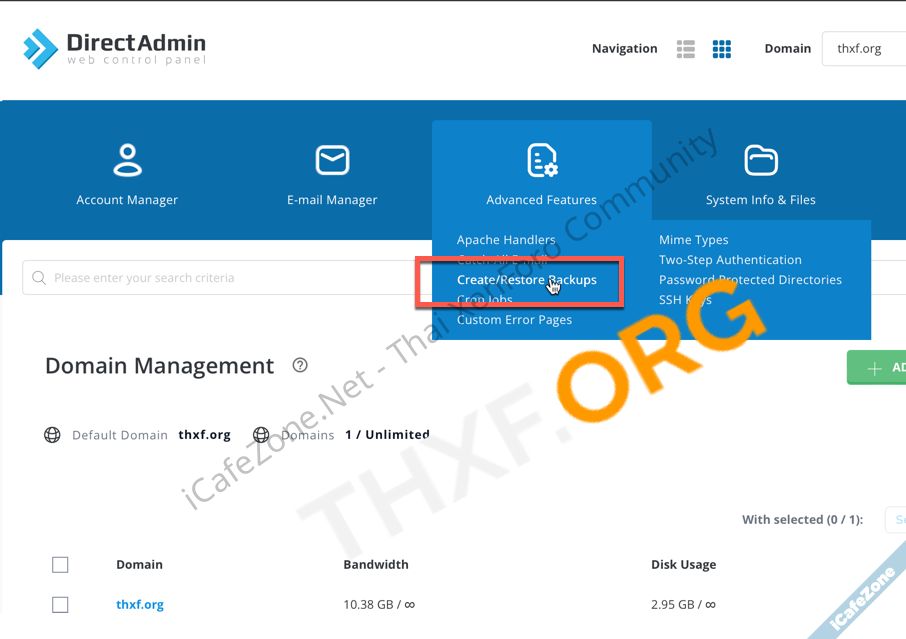
Task: Open Password Protected Directories
Action: 750,280
